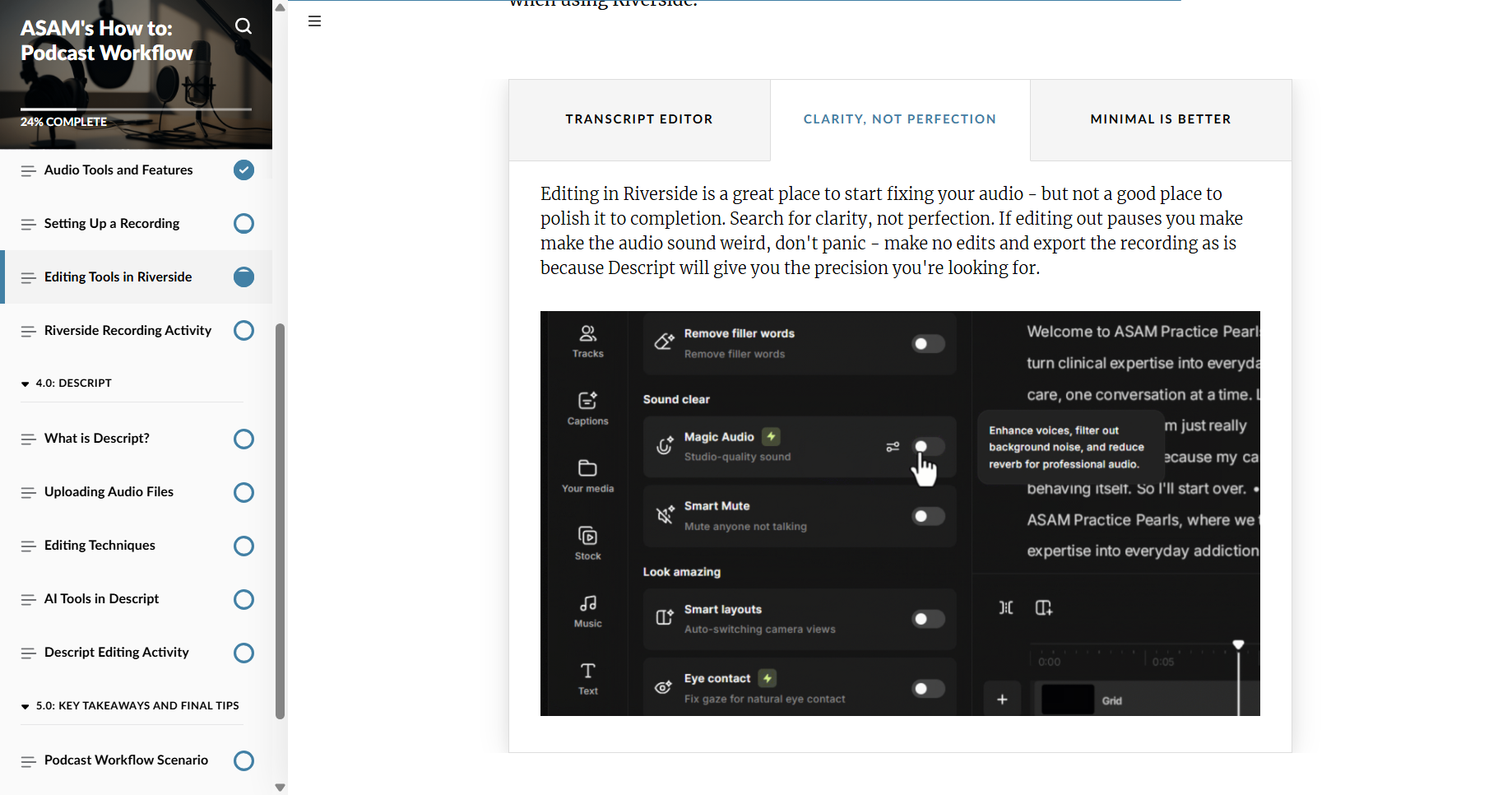The height and width of the screenshot is (795, 1512).
Task: Open the AI Tools in Descript lesson
Action: click(x=102, y=598)
